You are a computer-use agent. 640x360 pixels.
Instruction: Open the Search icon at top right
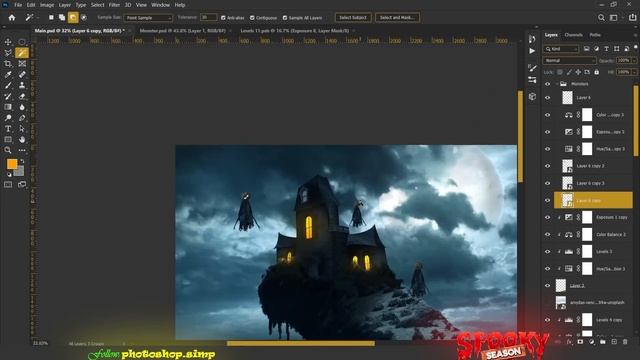[x=601, y=18]
